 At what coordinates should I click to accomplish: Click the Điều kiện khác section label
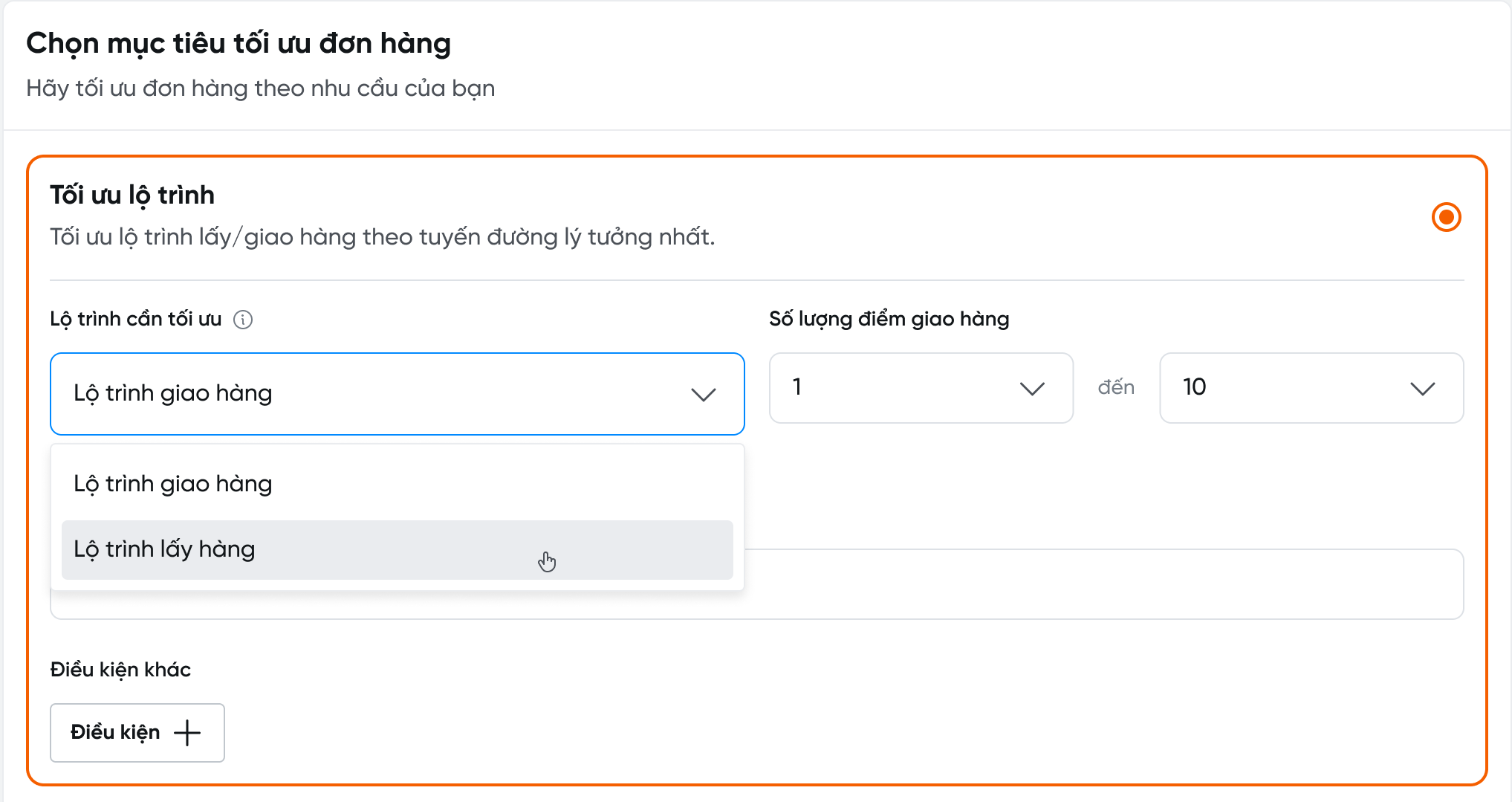[x=120, y=670]
